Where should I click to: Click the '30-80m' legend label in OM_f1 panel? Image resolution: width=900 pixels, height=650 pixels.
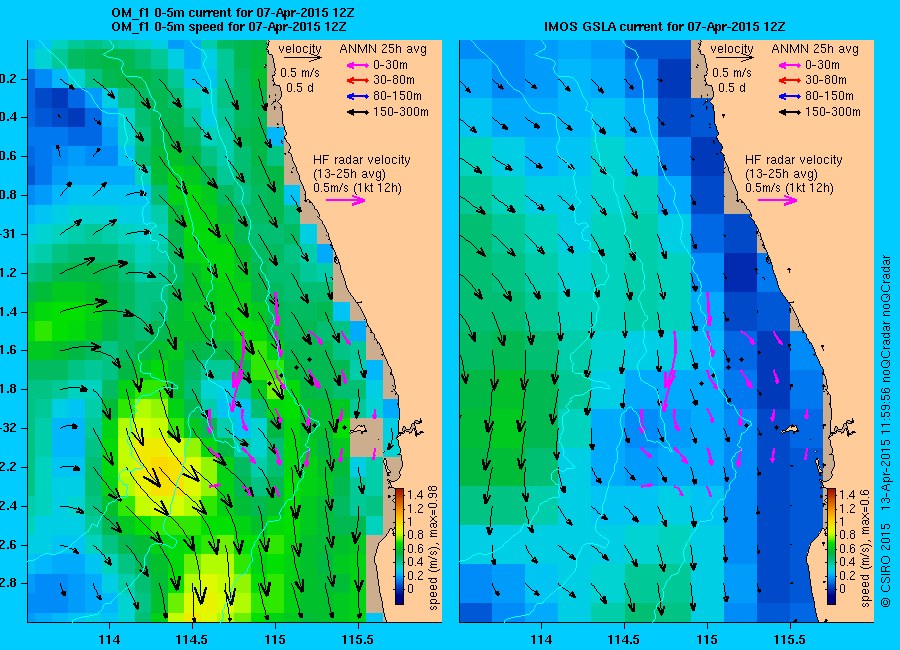point(394,80)
